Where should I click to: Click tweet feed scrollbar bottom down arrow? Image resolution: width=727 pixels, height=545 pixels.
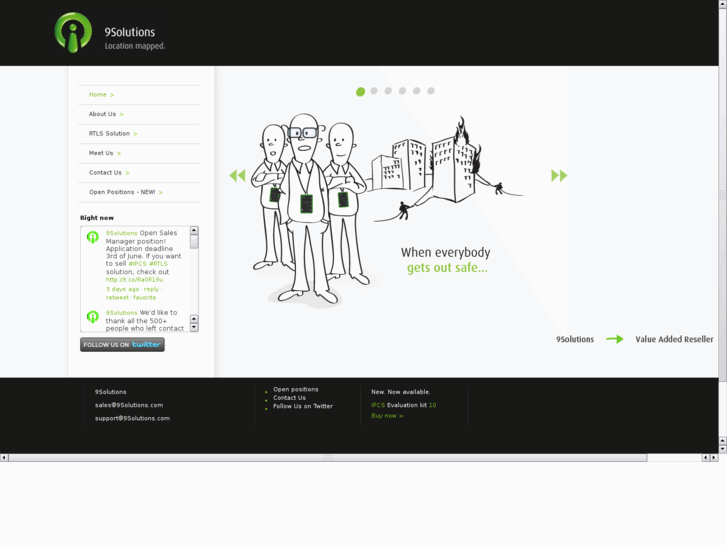point(194,327)
